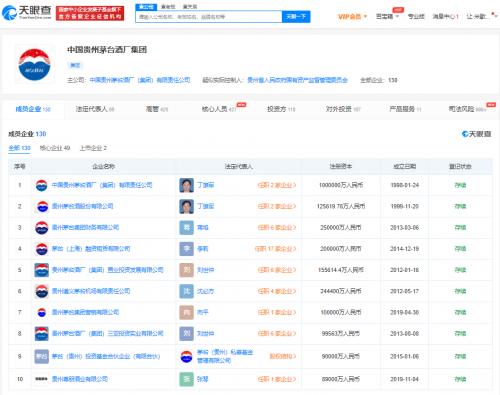
Task: Expand row 4 '任职 17 家企业' link
Action: tap(275, 249)
